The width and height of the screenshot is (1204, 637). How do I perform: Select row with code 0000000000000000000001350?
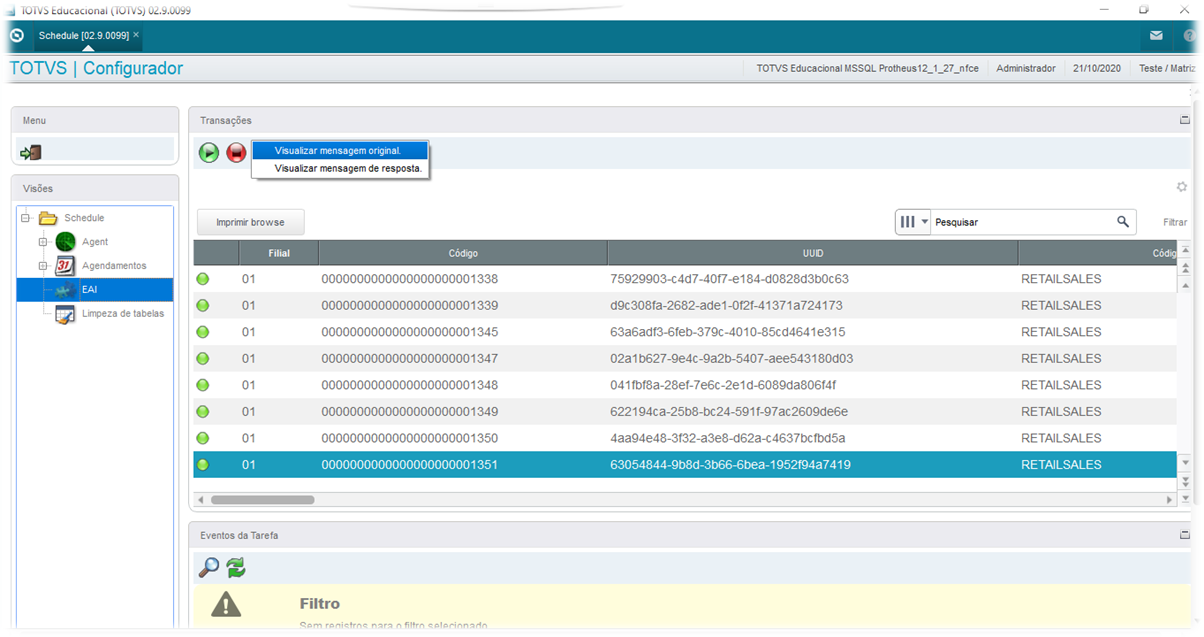(685, 438)
